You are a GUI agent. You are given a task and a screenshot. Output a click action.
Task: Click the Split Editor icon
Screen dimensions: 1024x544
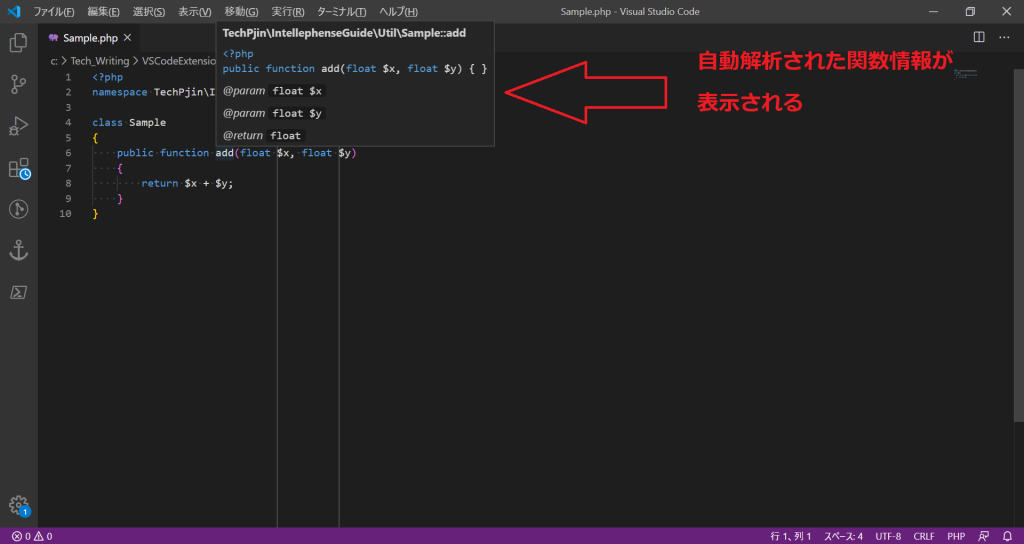click(x=979, y=37)
